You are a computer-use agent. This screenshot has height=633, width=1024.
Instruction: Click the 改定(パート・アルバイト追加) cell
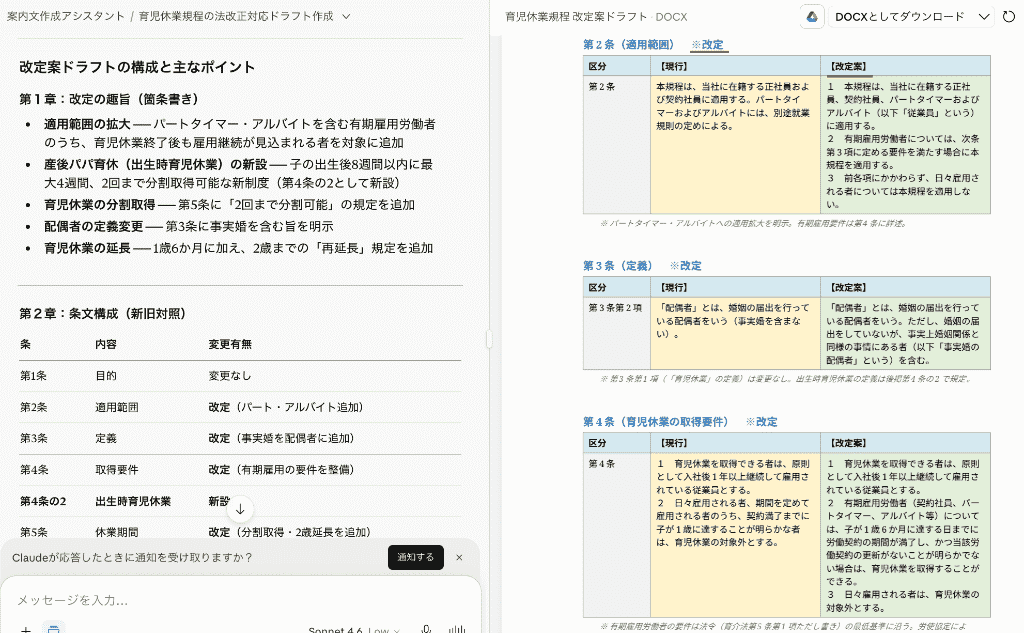pos(286,407)
